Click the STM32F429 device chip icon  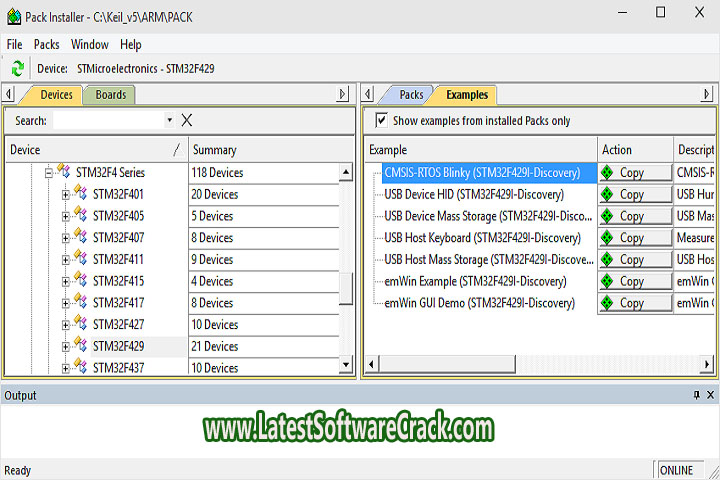[80, 346]
